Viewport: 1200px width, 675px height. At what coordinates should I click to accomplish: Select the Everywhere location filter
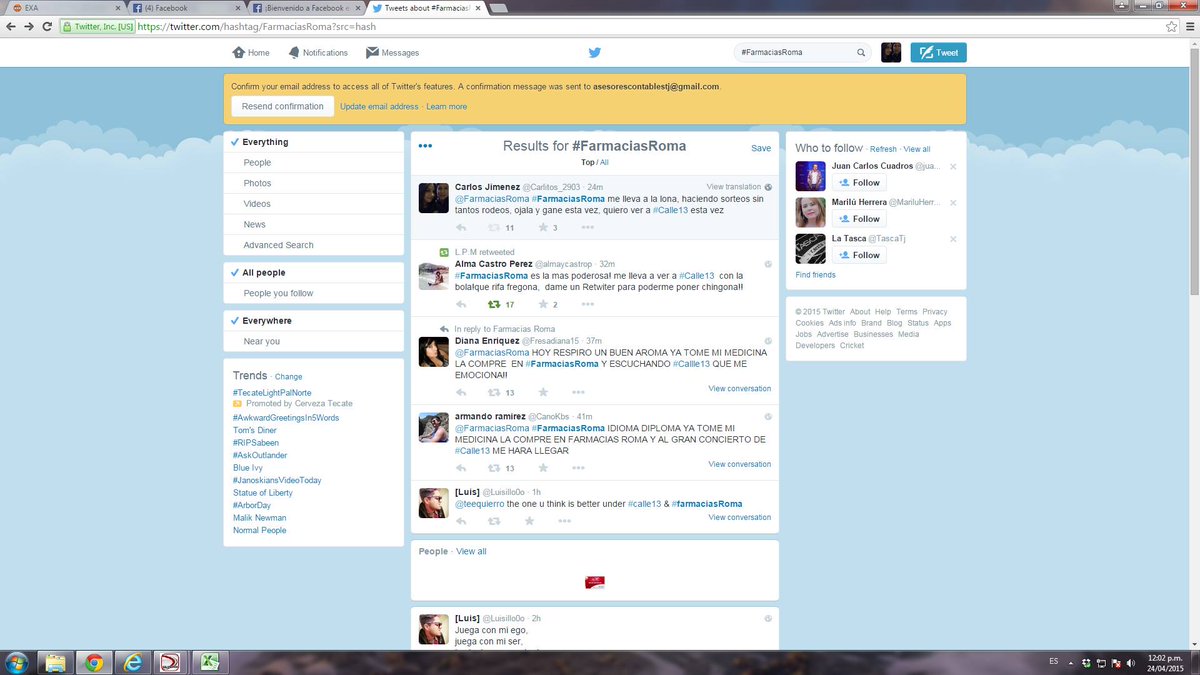pyautogui.click(x=314, y=321)
